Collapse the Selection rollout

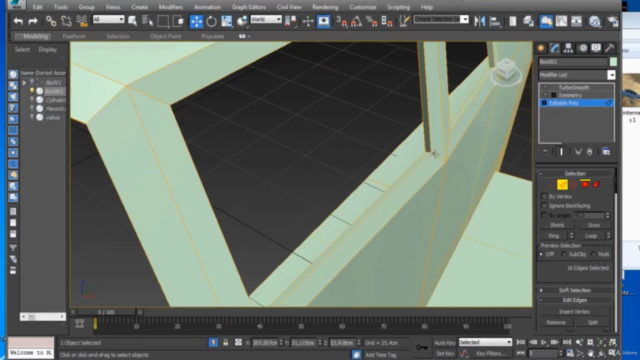(x=575, y=173)
